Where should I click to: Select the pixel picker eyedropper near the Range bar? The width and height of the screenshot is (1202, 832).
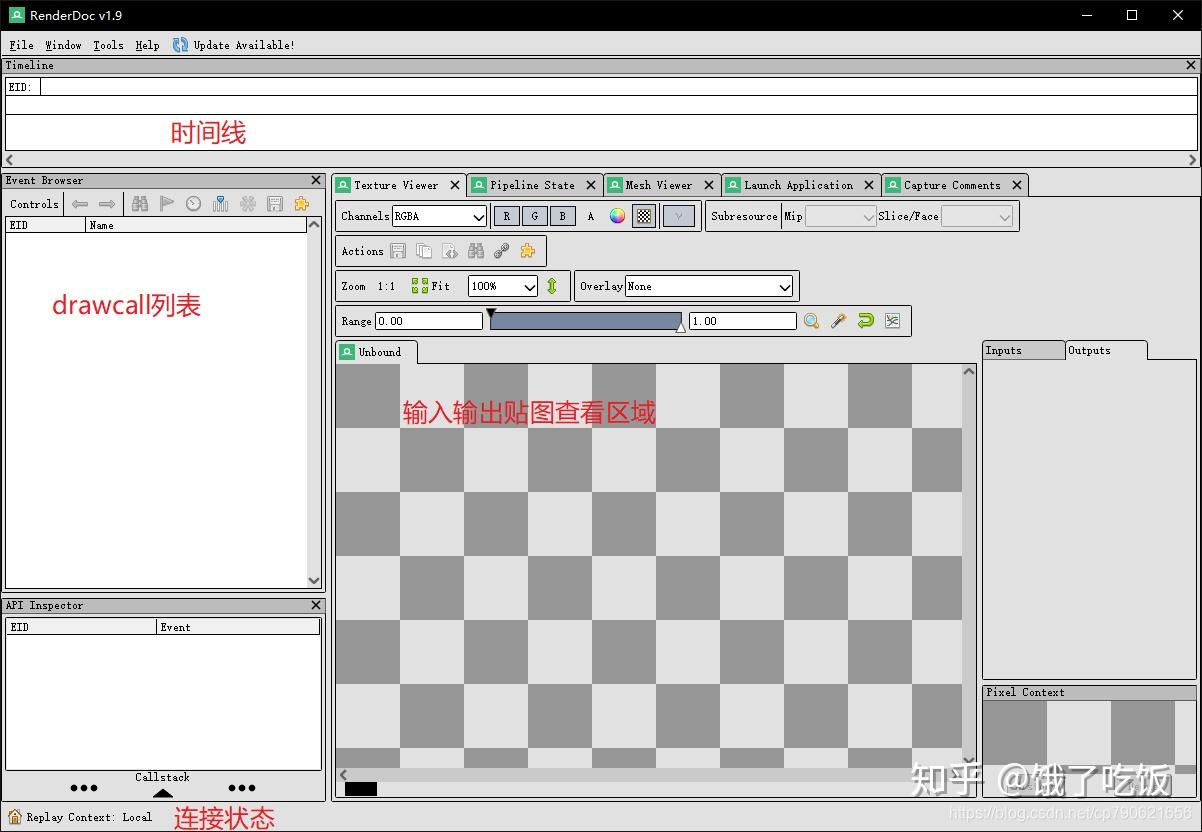tap(838, 320)
